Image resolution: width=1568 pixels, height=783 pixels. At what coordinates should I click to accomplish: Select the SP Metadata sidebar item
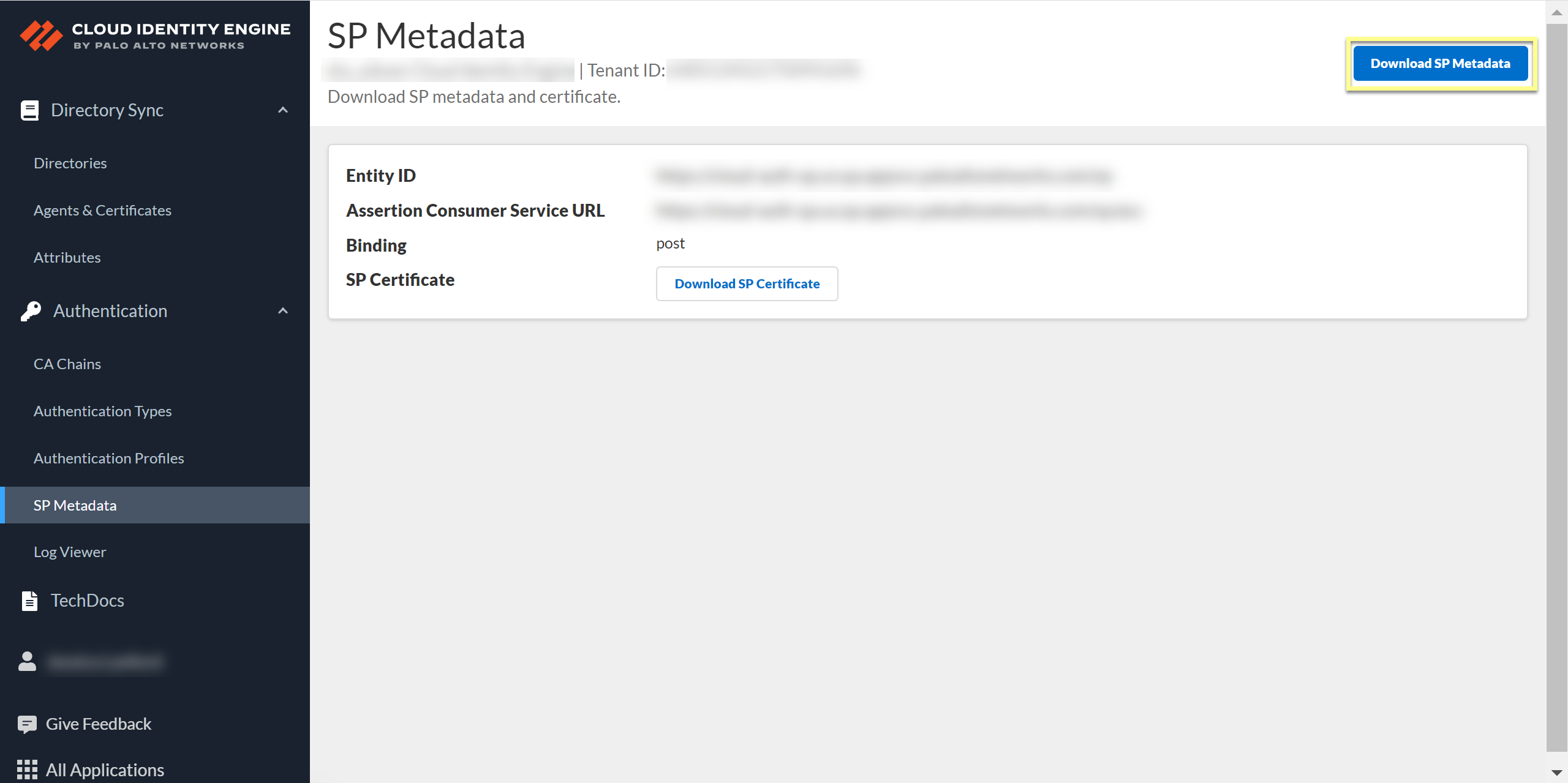[75, 506]
